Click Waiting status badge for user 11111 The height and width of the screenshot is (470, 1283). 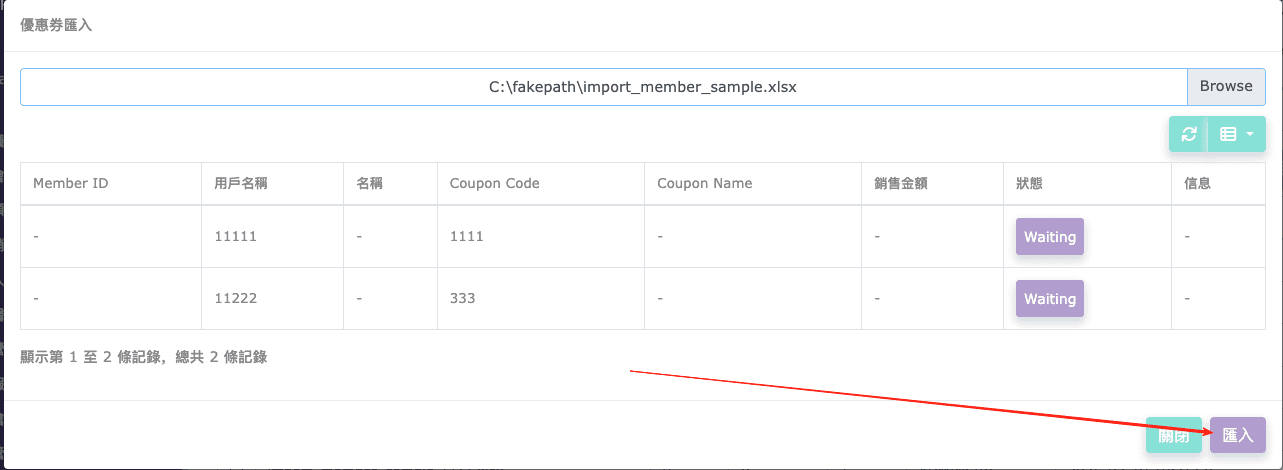[x=1049, y=237]
